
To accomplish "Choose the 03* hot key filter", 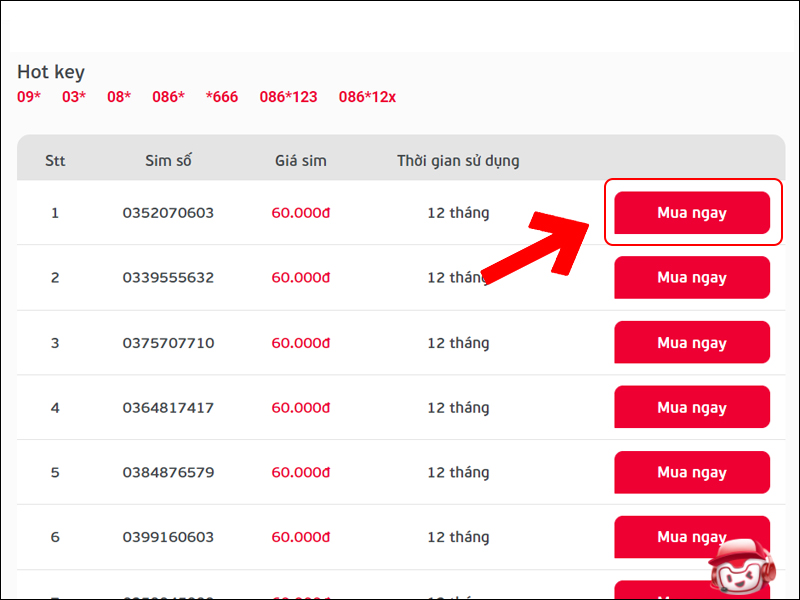I will click(x=75, y=97).
